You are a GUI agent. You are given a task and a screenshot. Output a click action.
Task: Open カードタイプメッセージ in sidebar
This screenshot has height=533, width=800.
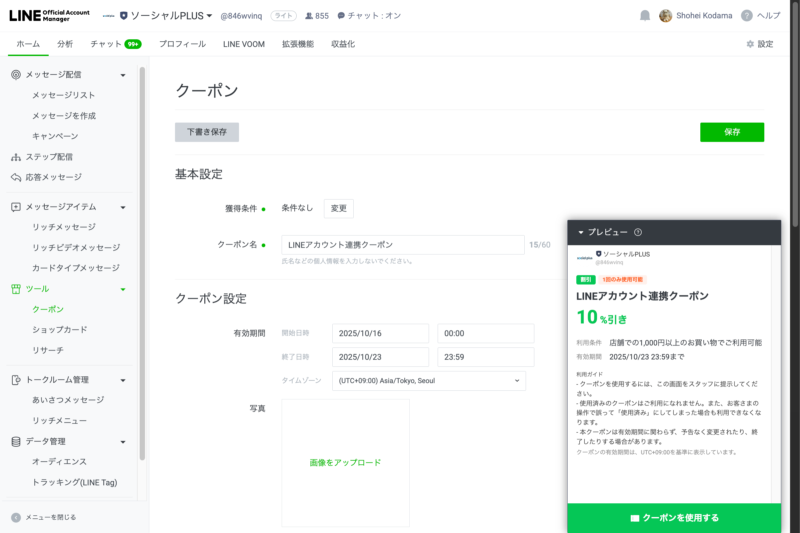click(x=76, y=268)
